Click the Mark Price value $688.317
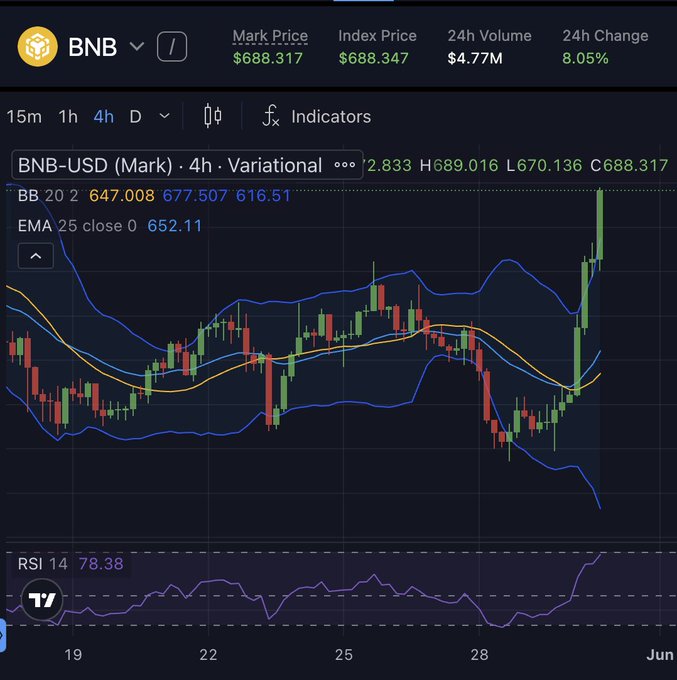This screenshot has width=677, height=680. [268, 58]
